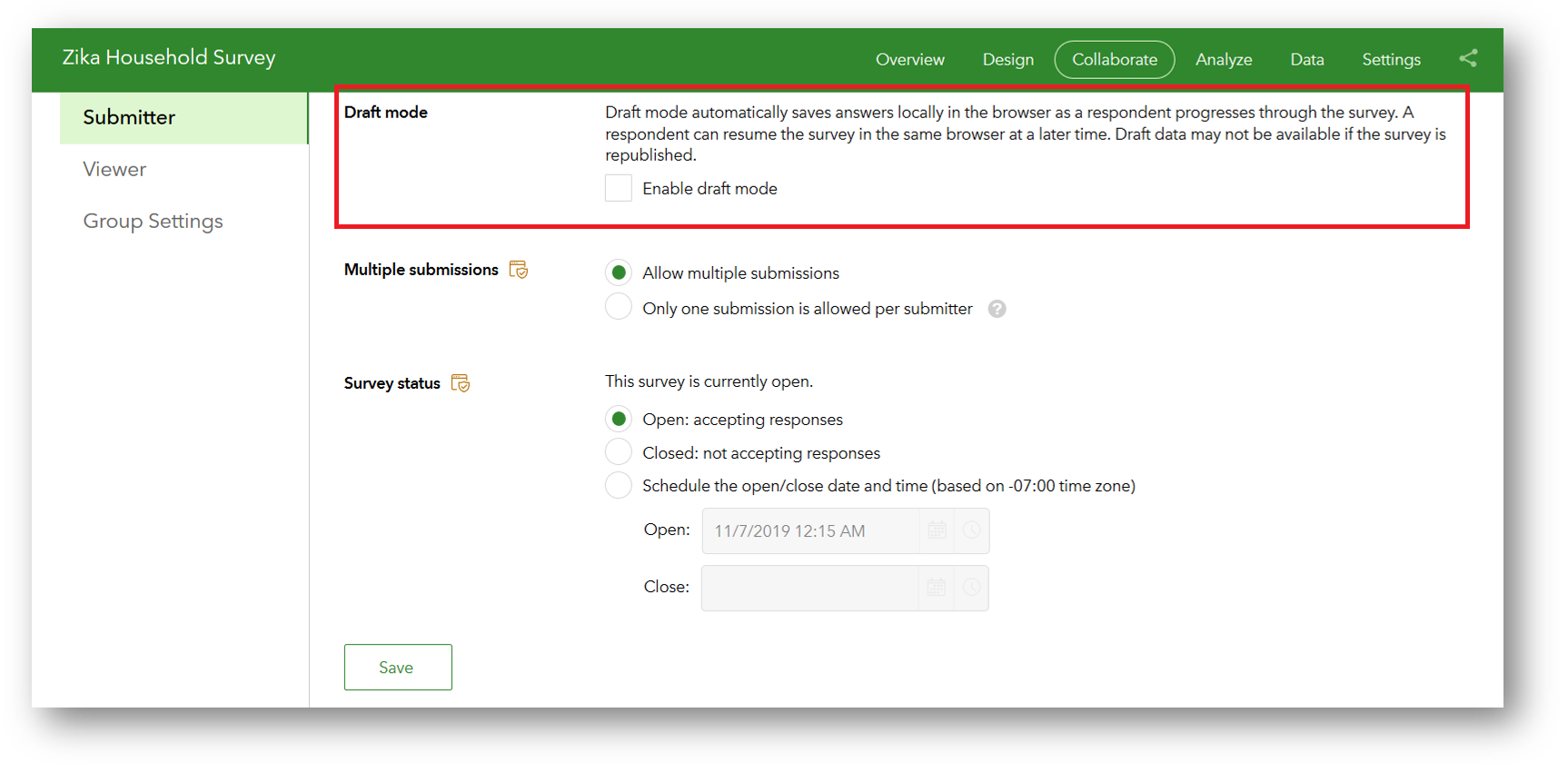Open the calendar picker for Close date
1568x772 pixels.
pyautogui.click(x=937, y=588)
